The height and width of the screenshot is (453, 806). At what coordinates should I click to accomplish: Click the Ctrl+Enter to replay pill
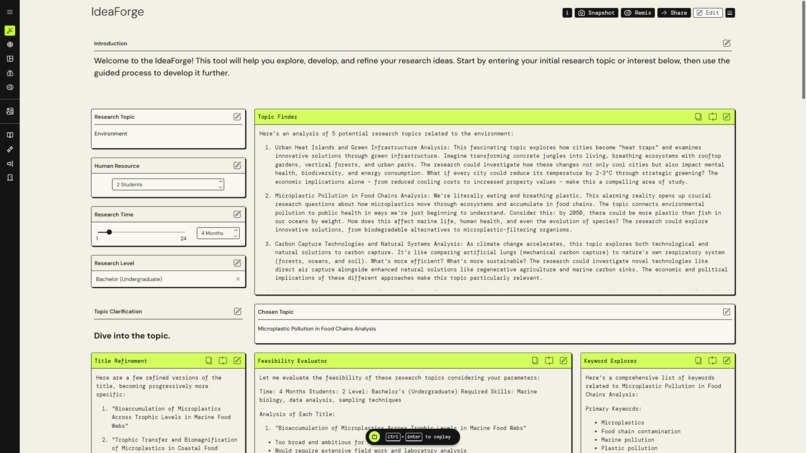coord(413,437)
